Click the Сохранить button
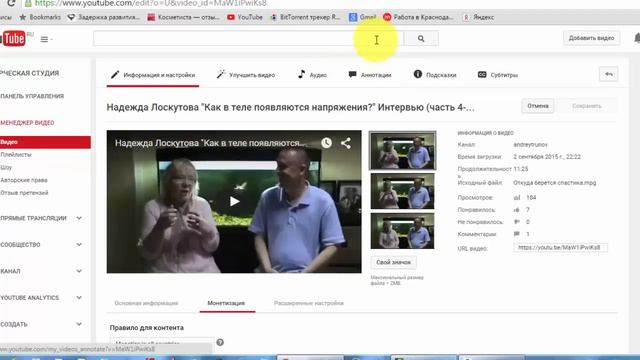 587,106
